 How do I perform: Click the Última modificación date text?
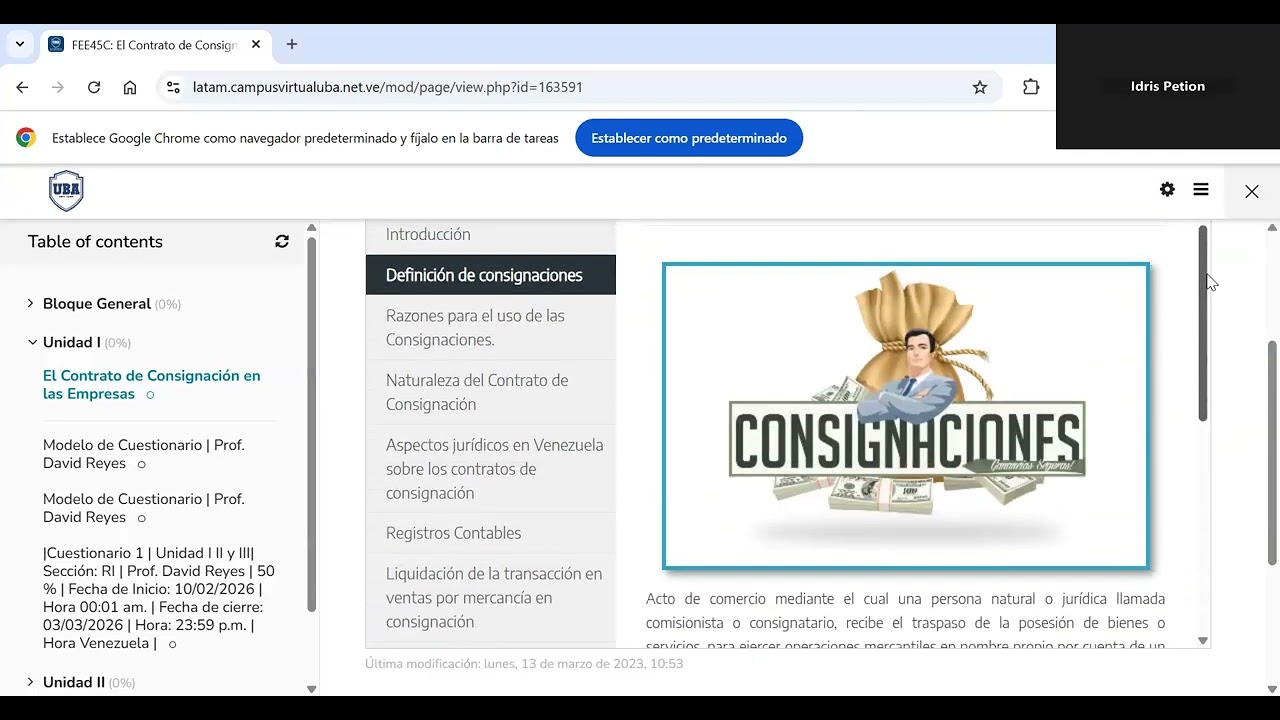coord(524,663)
